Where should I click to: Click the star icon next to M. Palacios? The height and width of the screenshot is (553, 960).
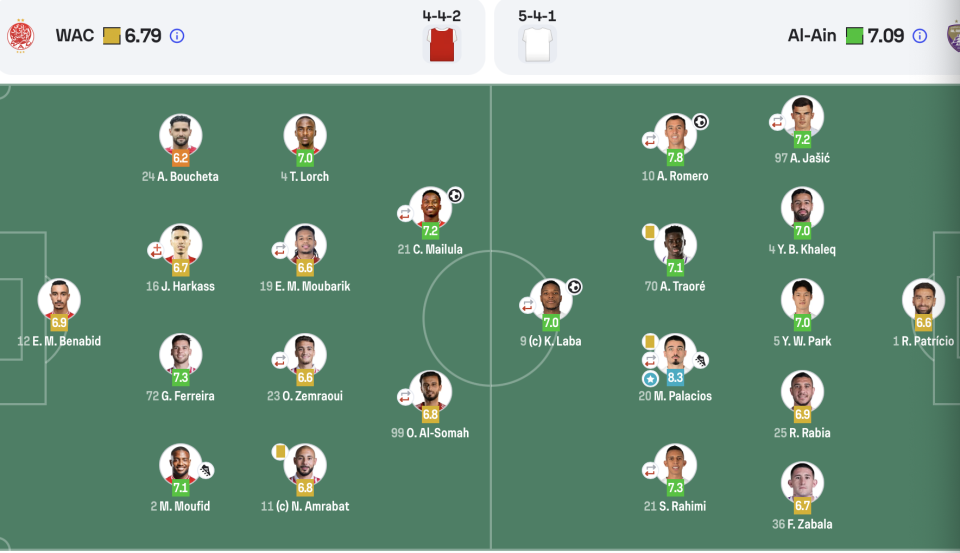pyautogui.click(x=650, y=379)
